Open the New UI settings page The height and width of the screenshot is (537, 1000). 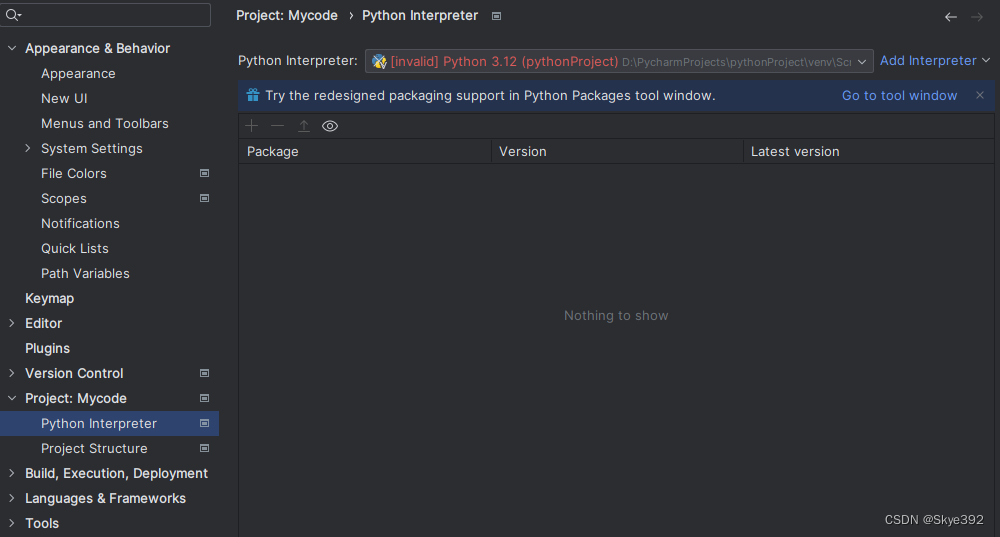(64, 98)
